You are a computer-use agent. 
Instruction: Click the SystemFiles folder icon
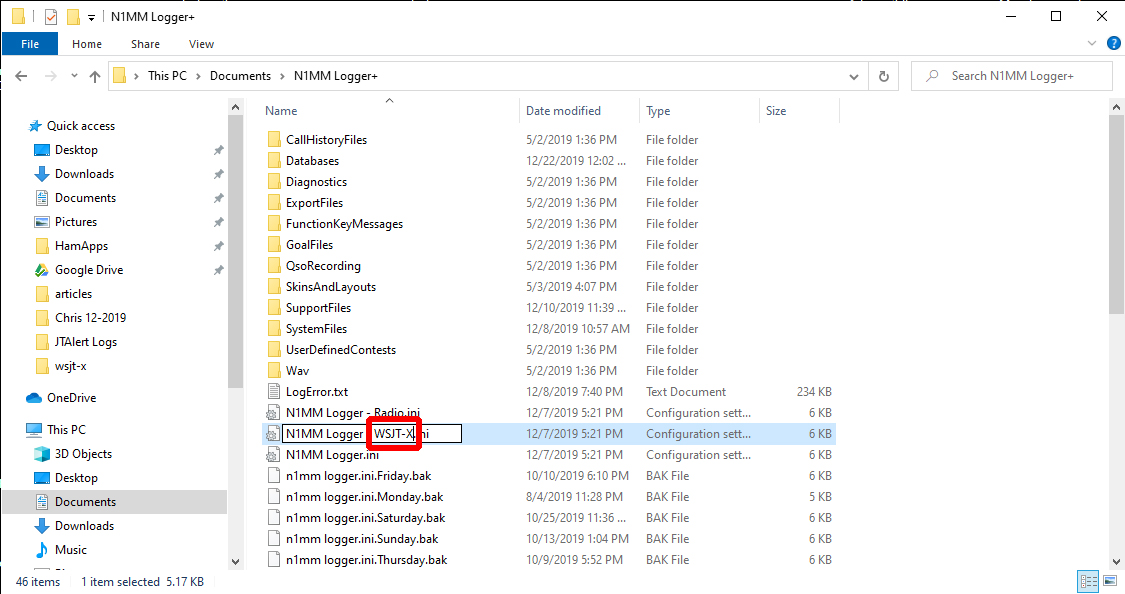(x=273, y=329)
